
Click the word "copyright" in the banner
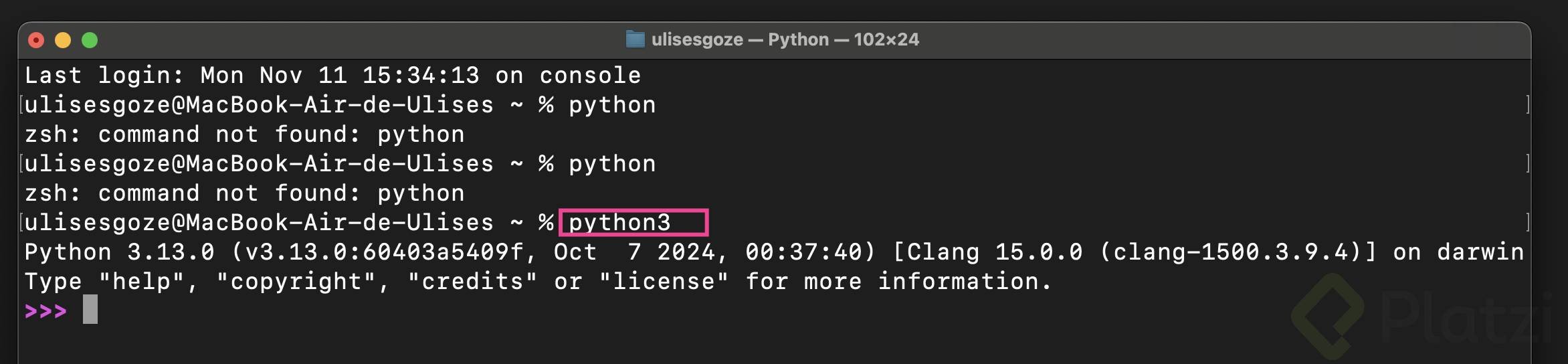[x=296, y=282]
